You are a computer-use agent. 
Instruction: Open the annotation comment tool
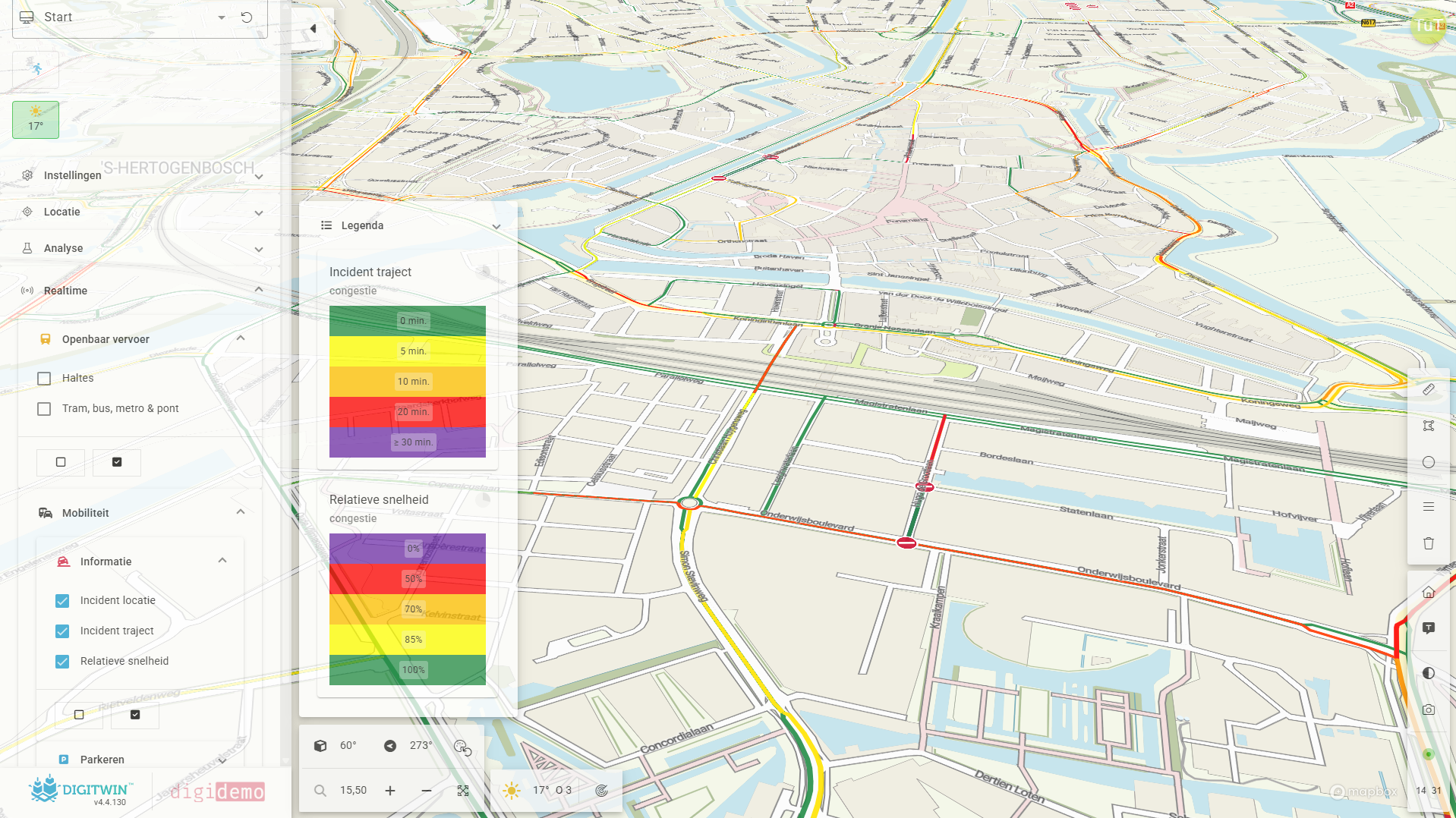[1429, 628]
